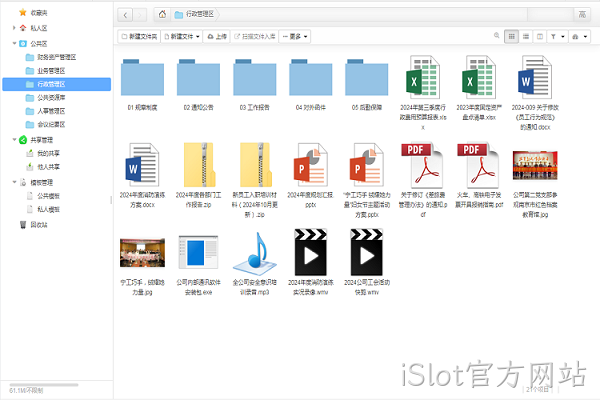This screenshot has width=600, height=400.
Task: Select the 2024年 zip archive
Action: point(198,165)
